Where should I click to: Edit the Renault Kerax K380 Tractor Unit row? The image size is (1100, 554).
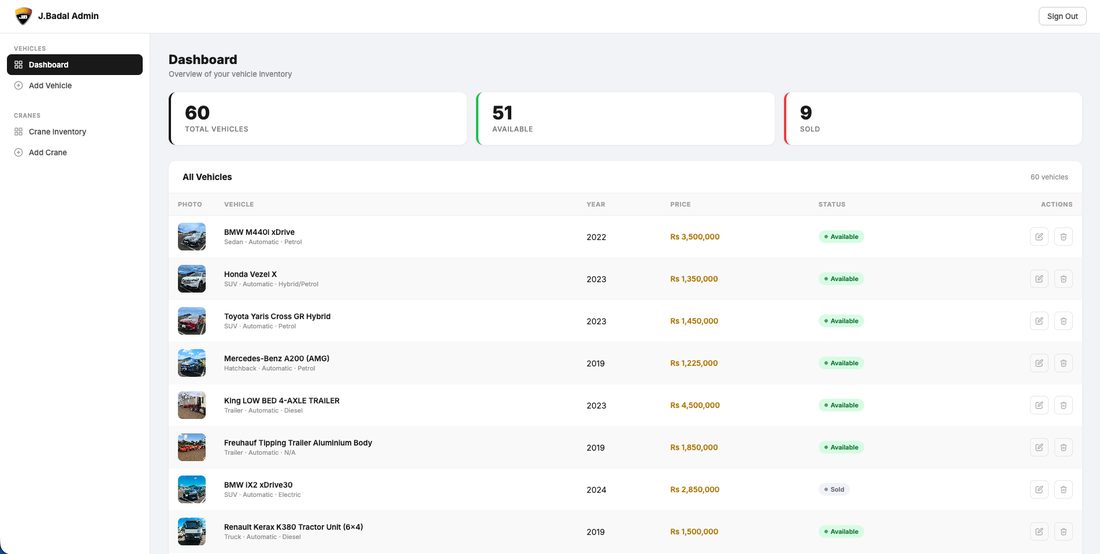(1039, 532)
